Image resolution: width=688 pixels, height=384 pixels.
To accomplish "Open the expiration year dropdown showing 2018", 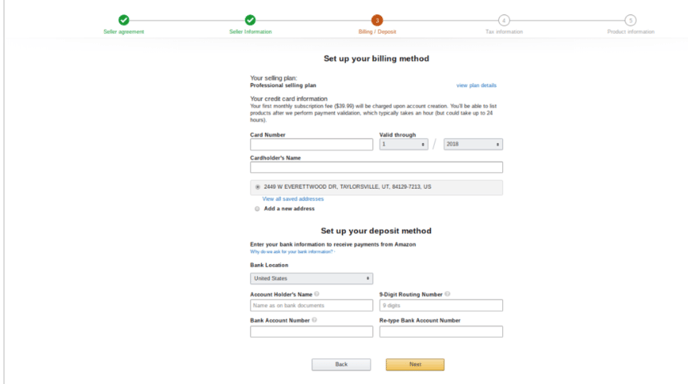I will click(x=473, y=144).
